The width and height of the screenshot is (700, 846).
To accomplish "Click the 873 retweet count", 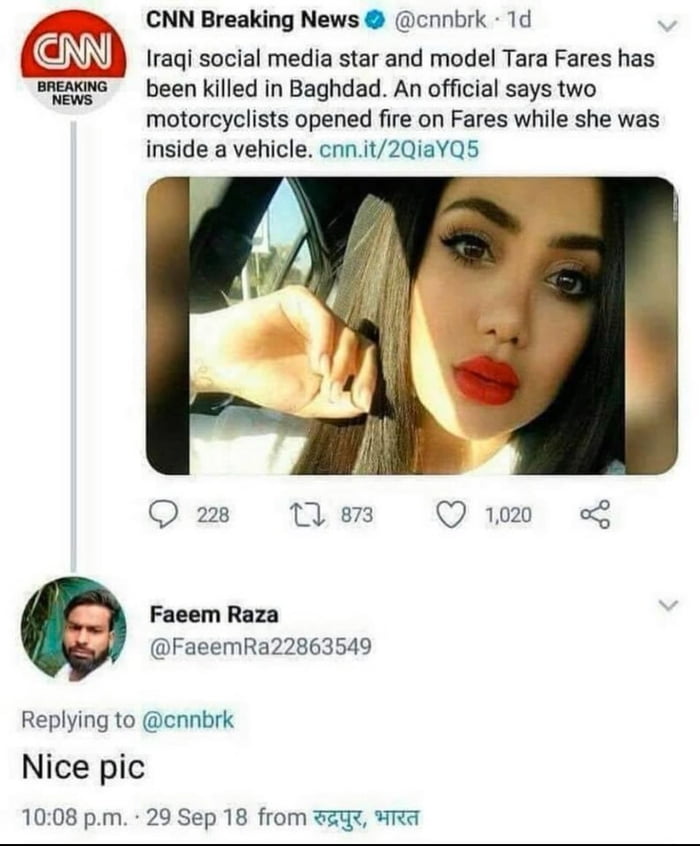I will click(x=357, y=514).
